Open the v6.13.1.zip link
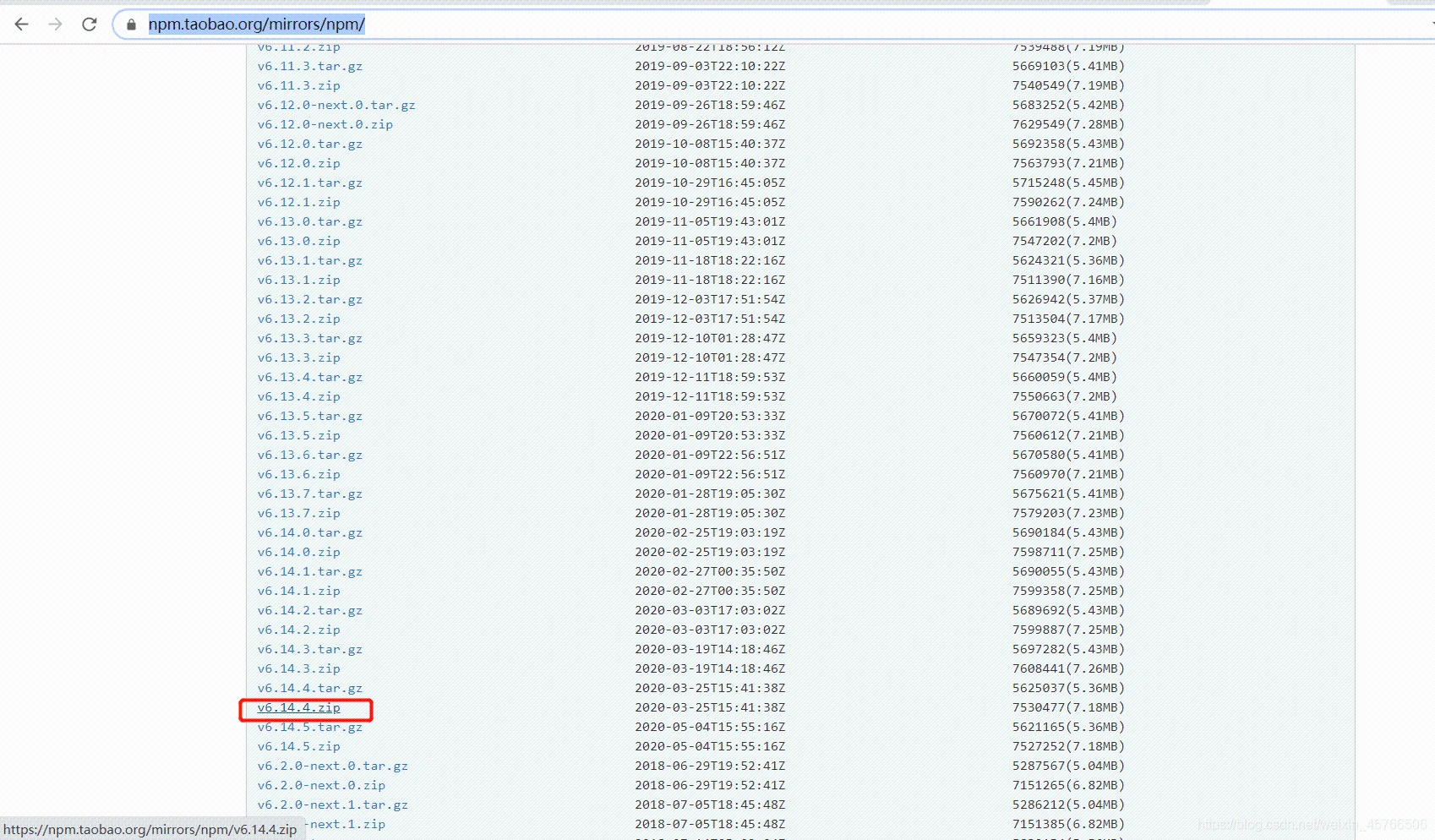1435x840 pixels. click(x=299, y=281)
